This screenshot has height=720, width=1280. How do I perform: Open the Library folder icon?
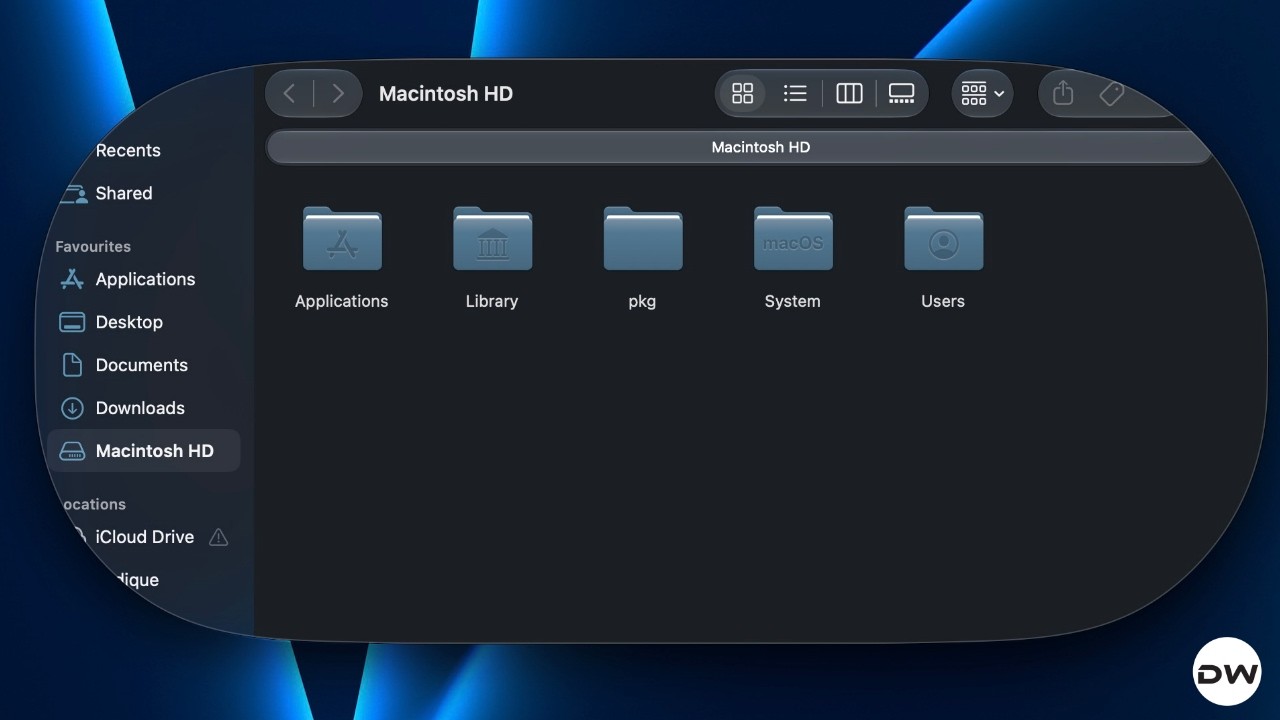[492, 238]
